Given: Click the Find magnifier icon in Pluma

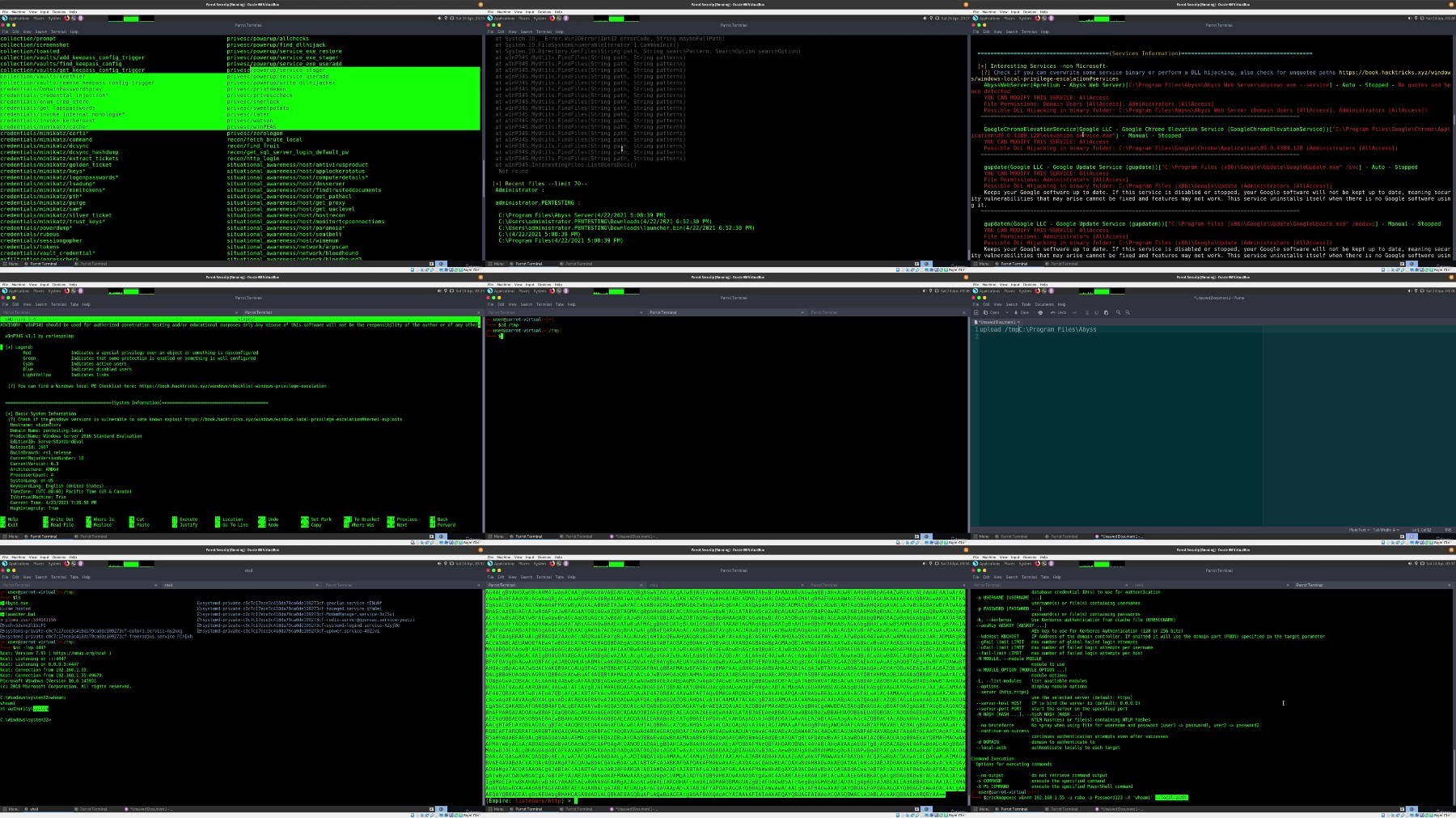Looking at the screenshot, I should tap(1118, 312).
